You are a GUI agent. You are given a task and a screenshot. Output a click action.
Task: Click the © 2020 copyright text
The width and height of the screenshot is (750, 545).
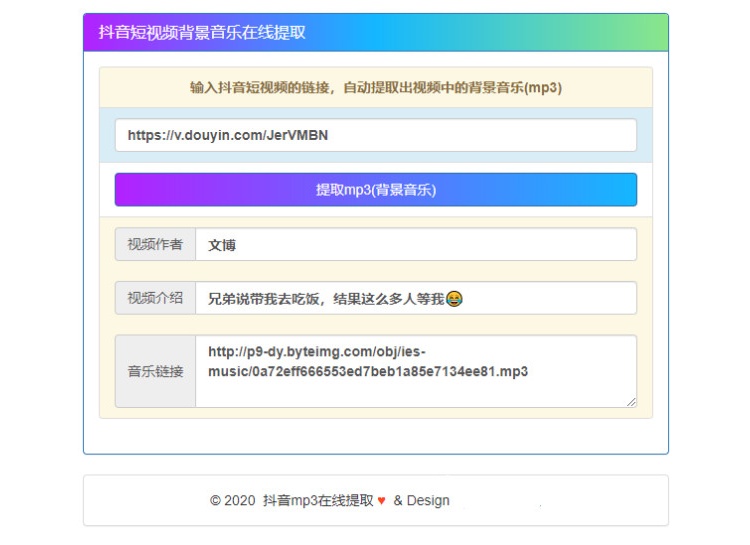(x=233, y=501)
